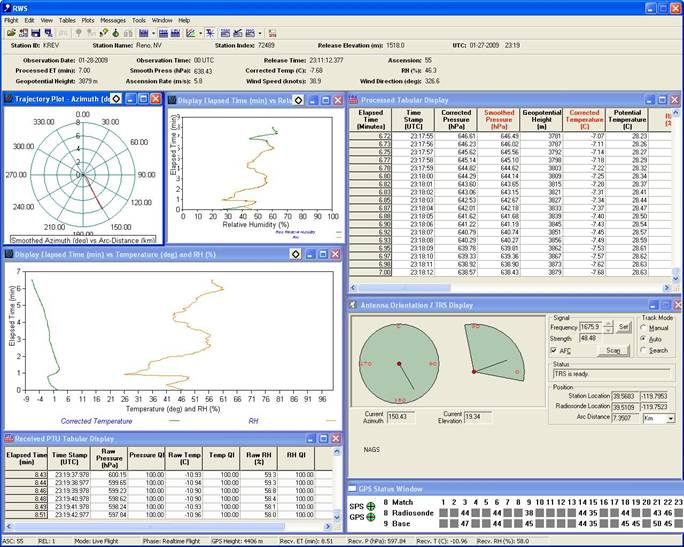The height and width of the screenshot is (547, 684).
Task: Open the plots chart toolbar icon
Action: click(191, 33)
